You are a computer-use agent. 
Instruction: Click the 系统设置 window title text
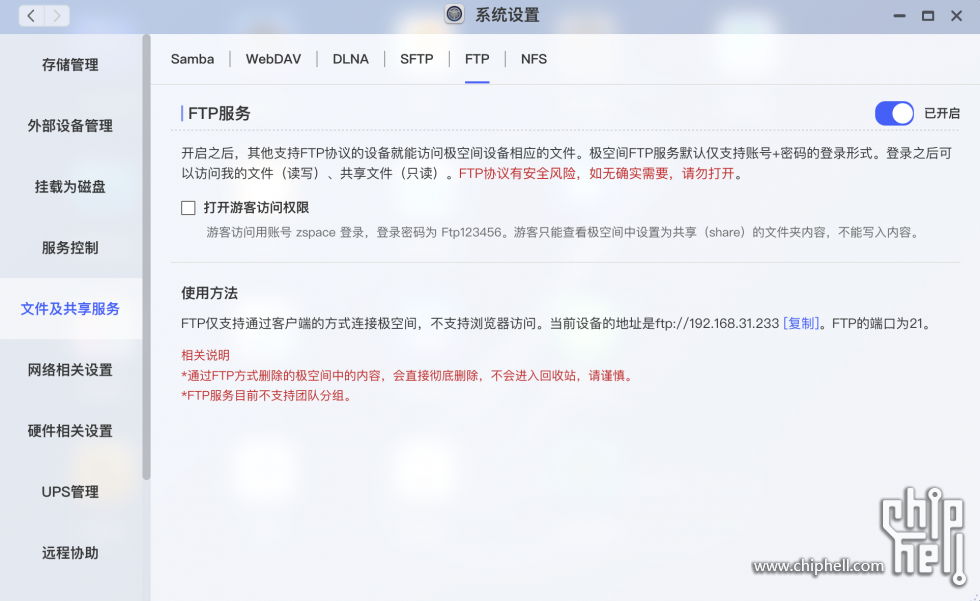[508, 15]
